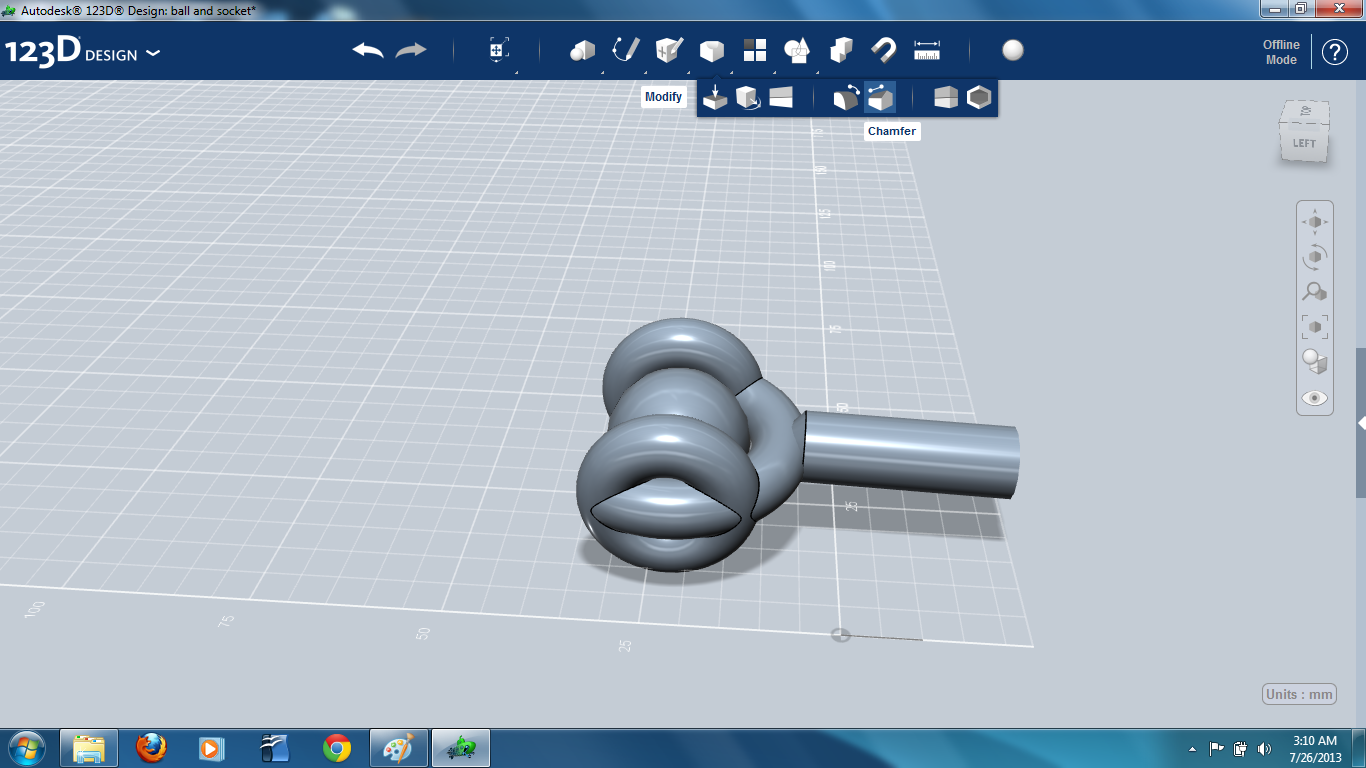Select the Measure tool ruler icon

926,48
